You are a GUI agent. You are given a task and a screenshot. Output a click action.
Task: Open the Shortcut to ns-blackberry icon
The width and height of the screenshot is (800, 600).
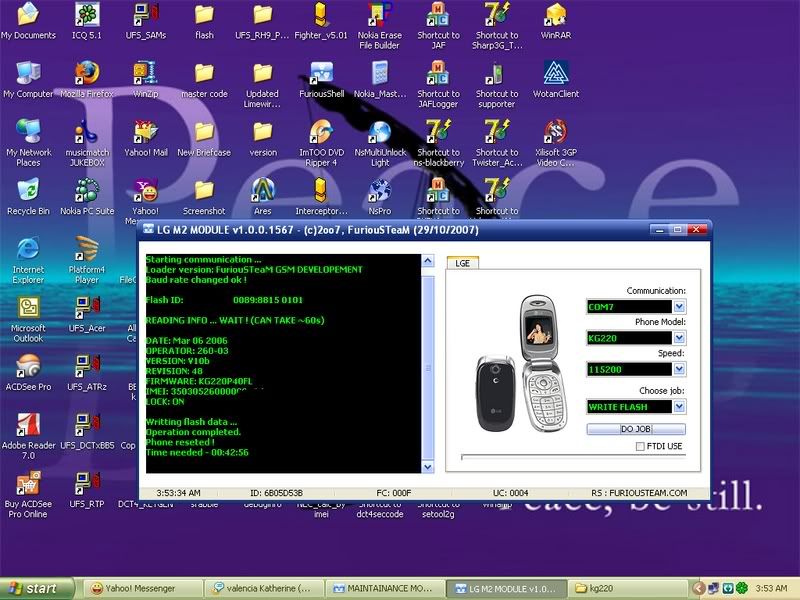pos(438,143)
